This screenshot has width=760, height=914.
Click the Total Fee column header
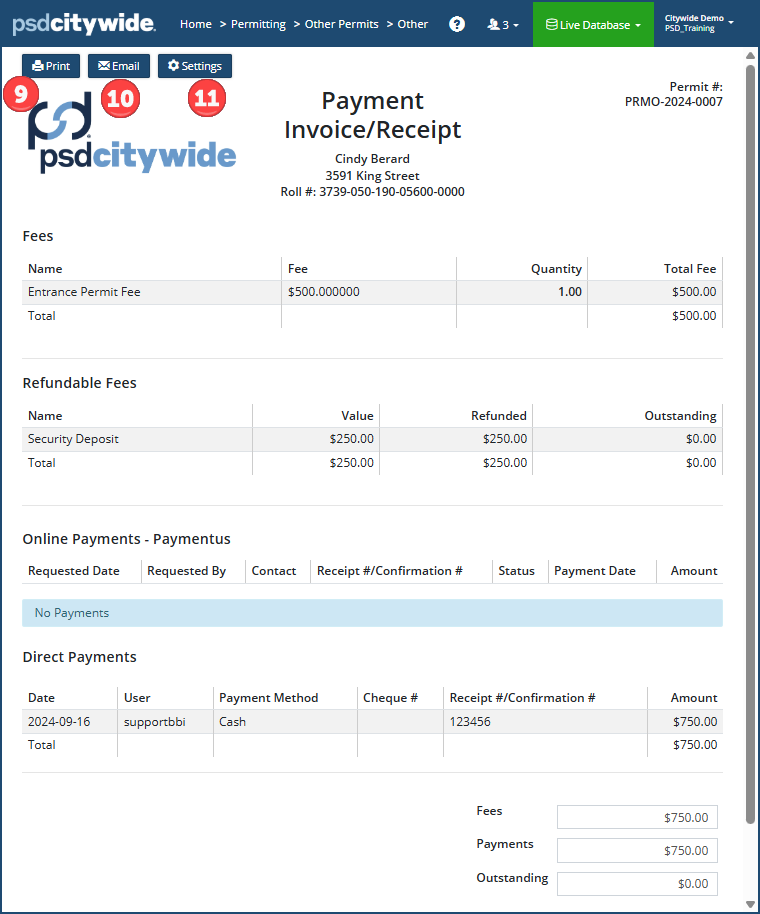(x=690, y=269)
